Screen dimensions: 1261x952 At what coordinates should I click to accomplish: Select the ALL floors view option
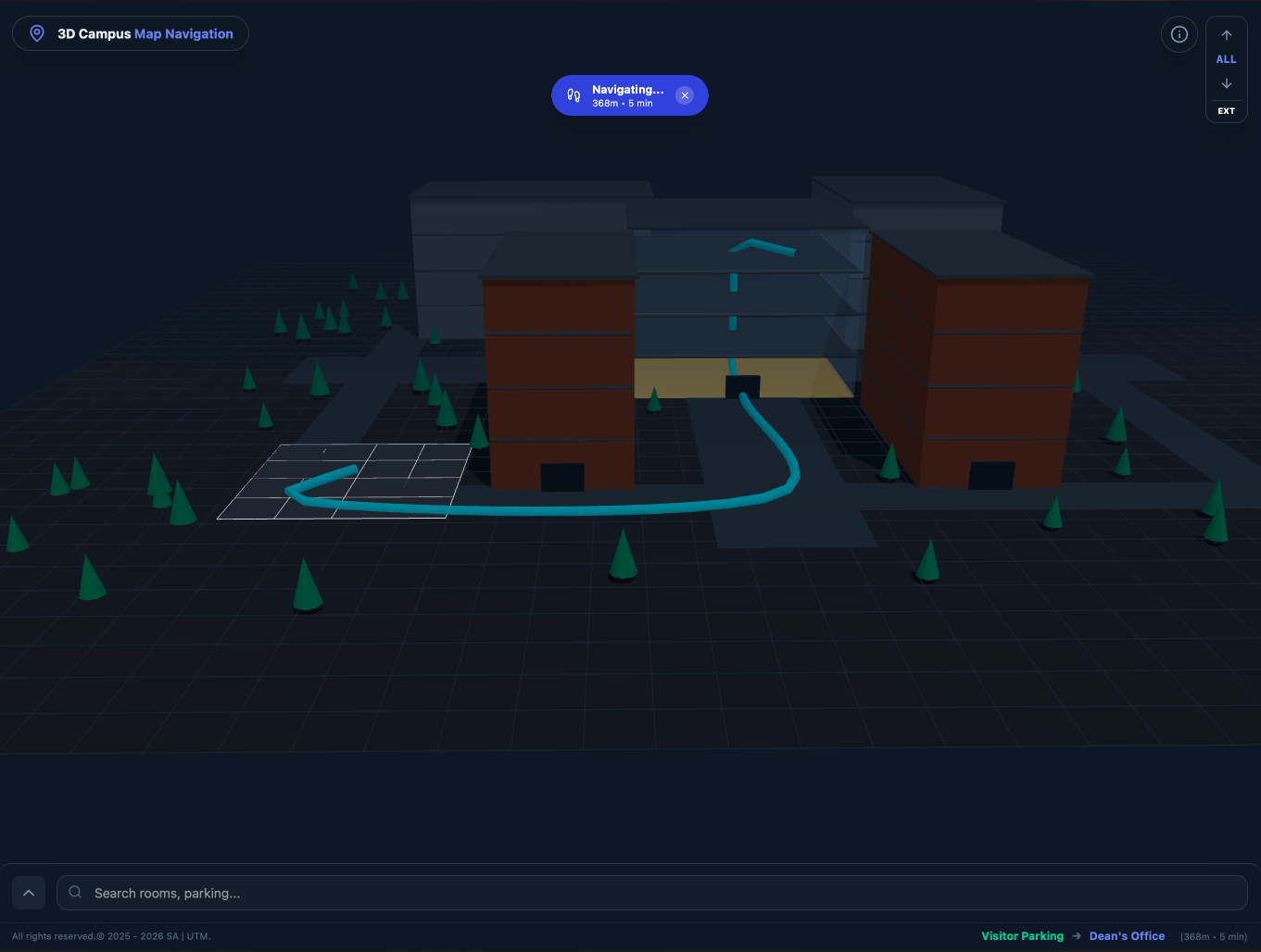pyautogui.click(x=1226, y=59)
